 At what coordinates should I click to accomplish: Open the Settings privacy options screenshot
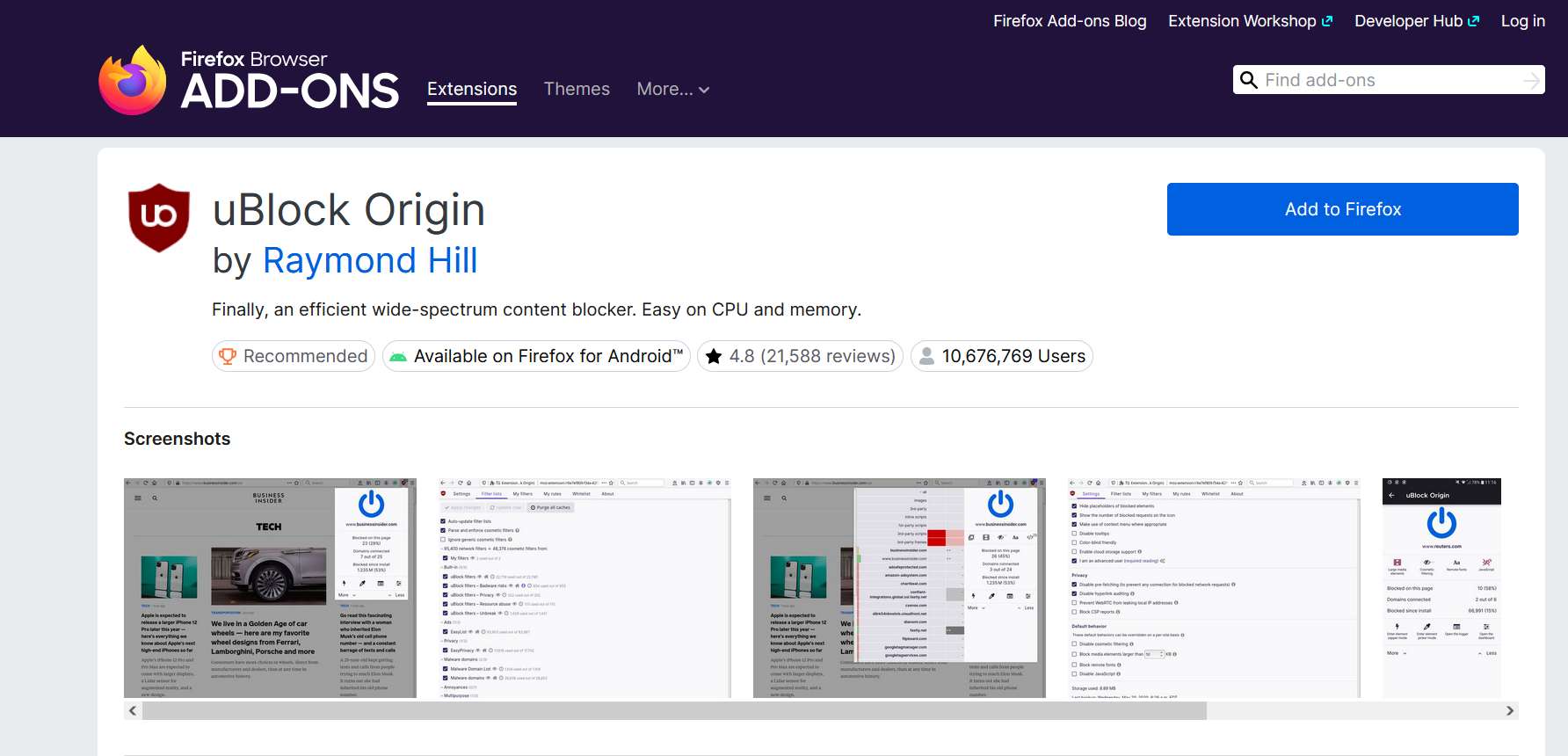click(1214, 588)
